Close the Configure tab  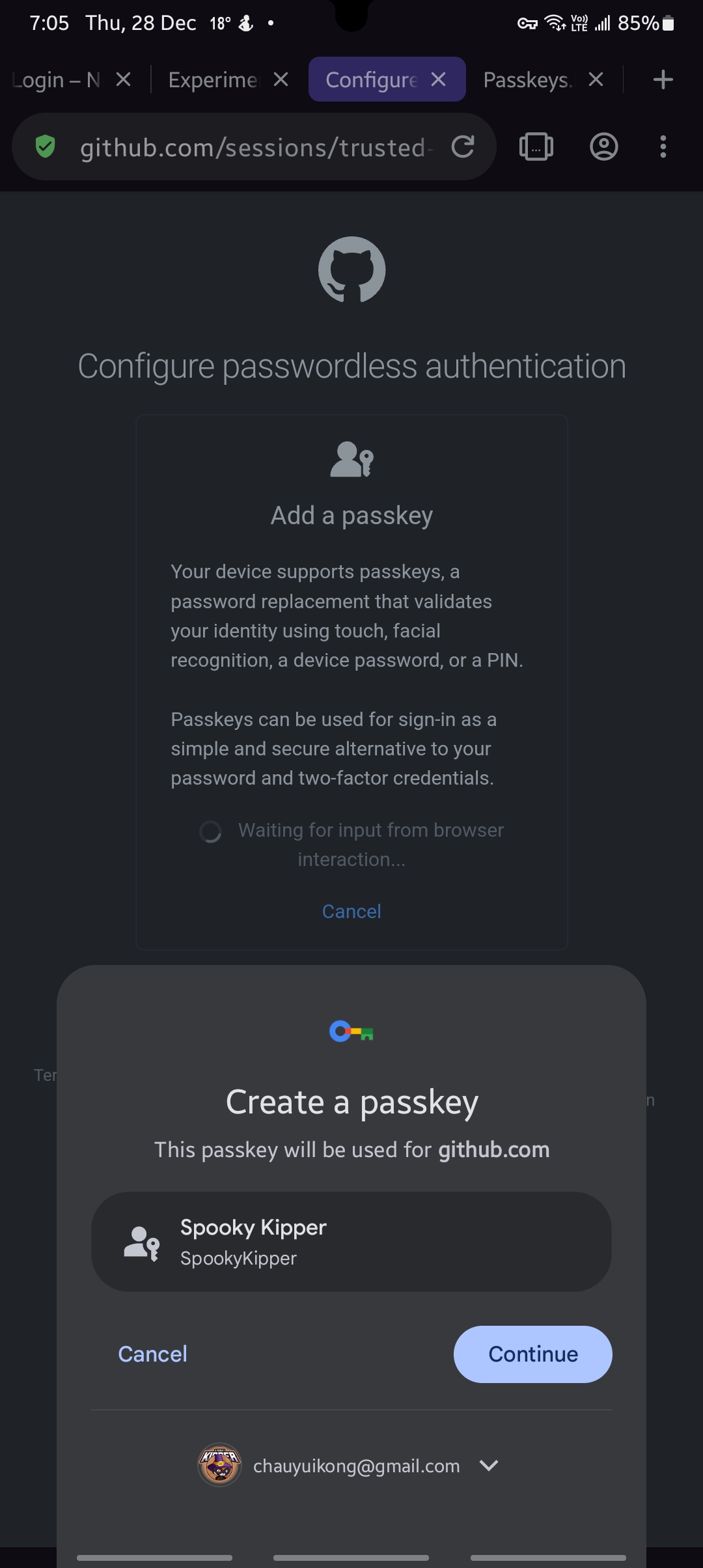tap(439, 79)
